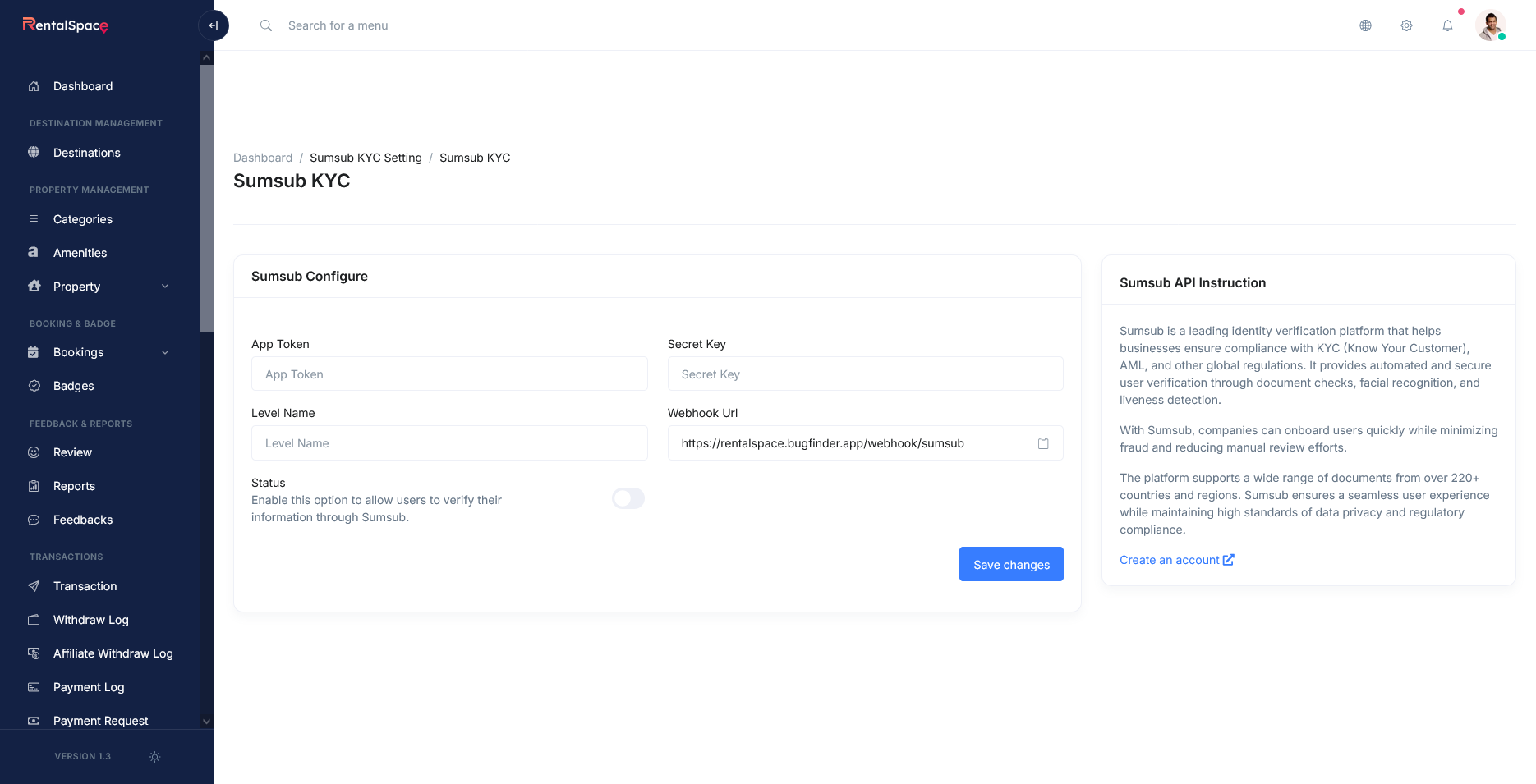Click the Payment Log card icon
Image resolution: width=1536 pixels, height=784 pixels.
[34, 687]
